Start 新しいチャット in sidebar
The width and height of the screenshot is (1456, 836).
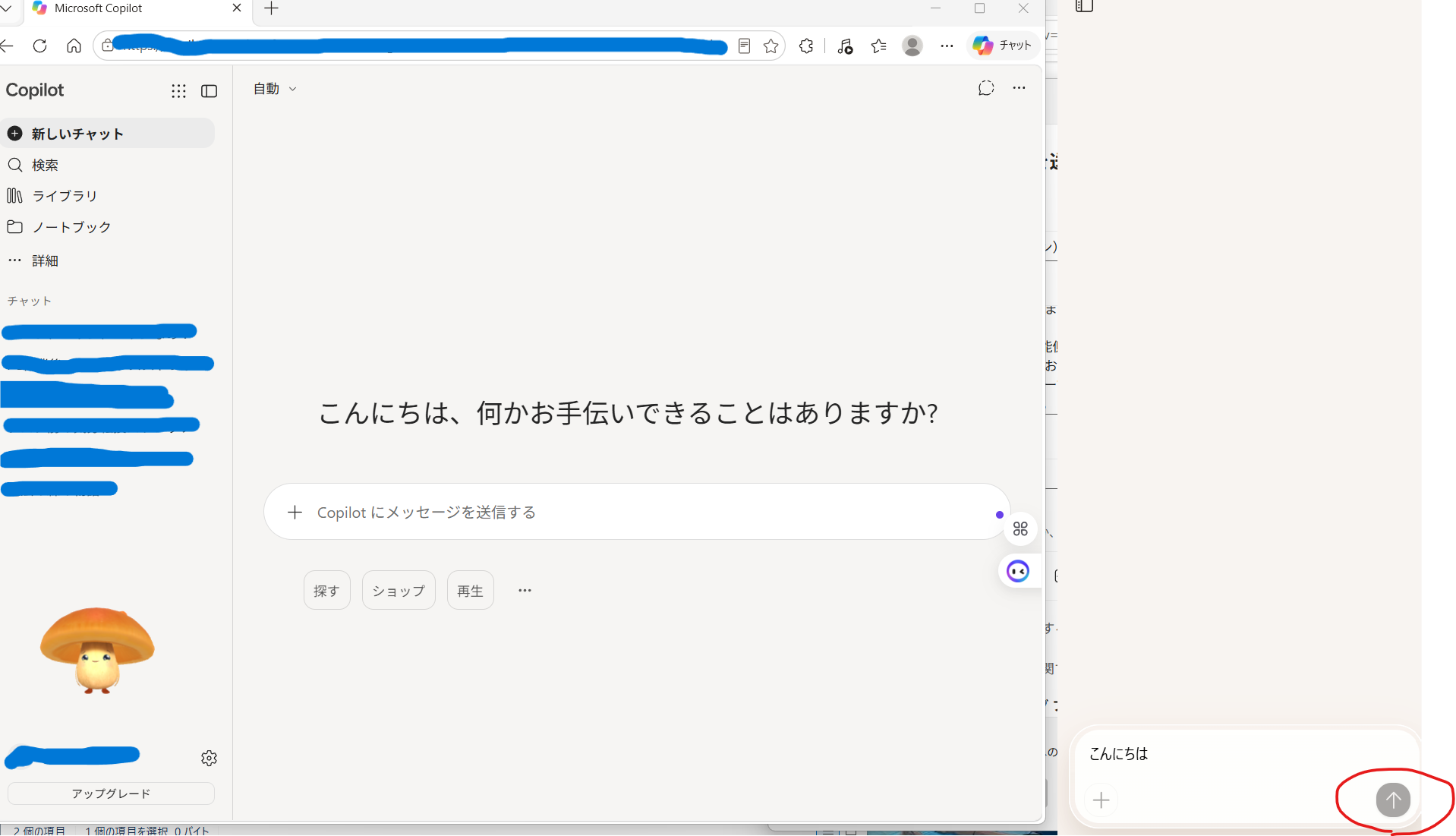tap(108, 134)
